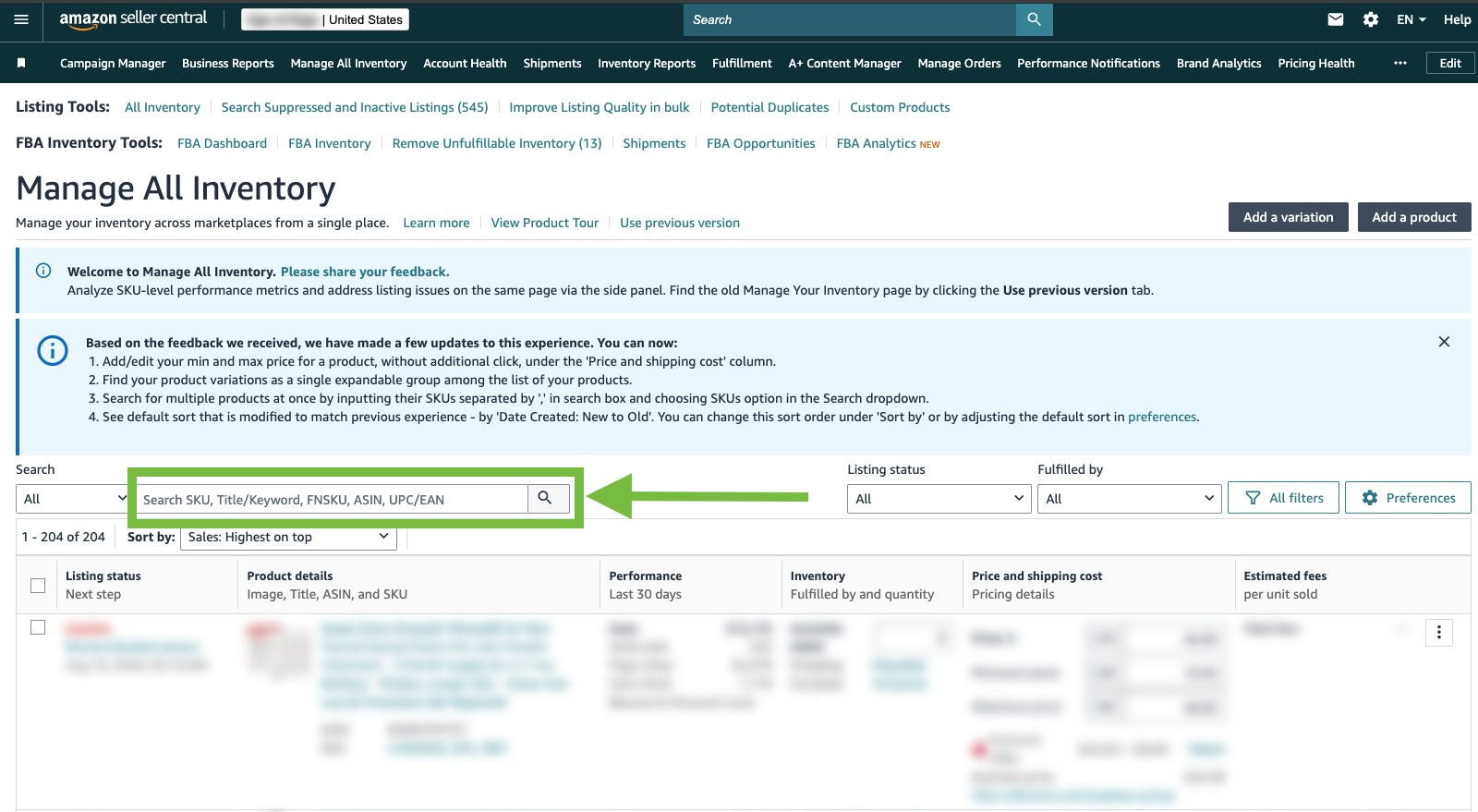Go to Manage Orders

tap(959, 63)
